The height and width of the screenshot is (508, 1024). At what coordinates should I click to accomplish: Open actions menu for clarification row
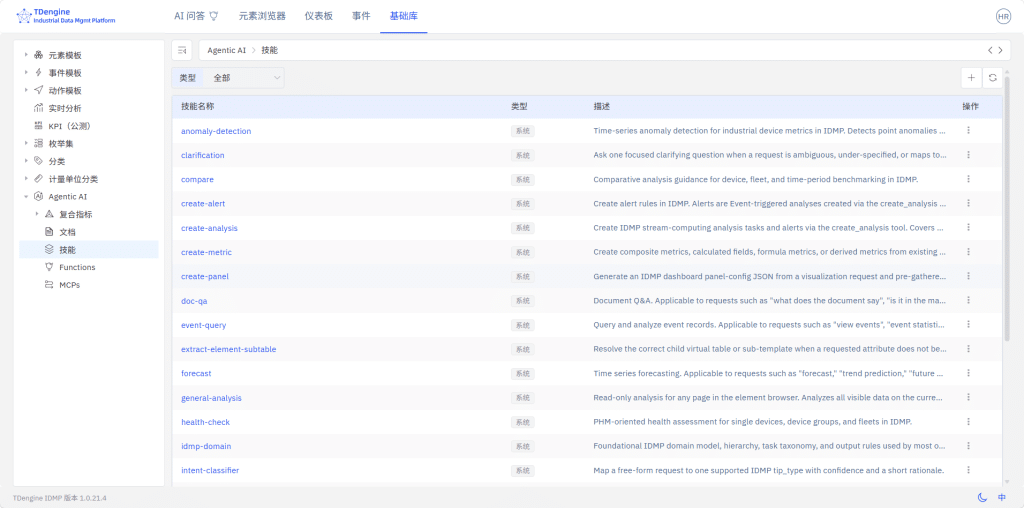[x=968, y=155]
